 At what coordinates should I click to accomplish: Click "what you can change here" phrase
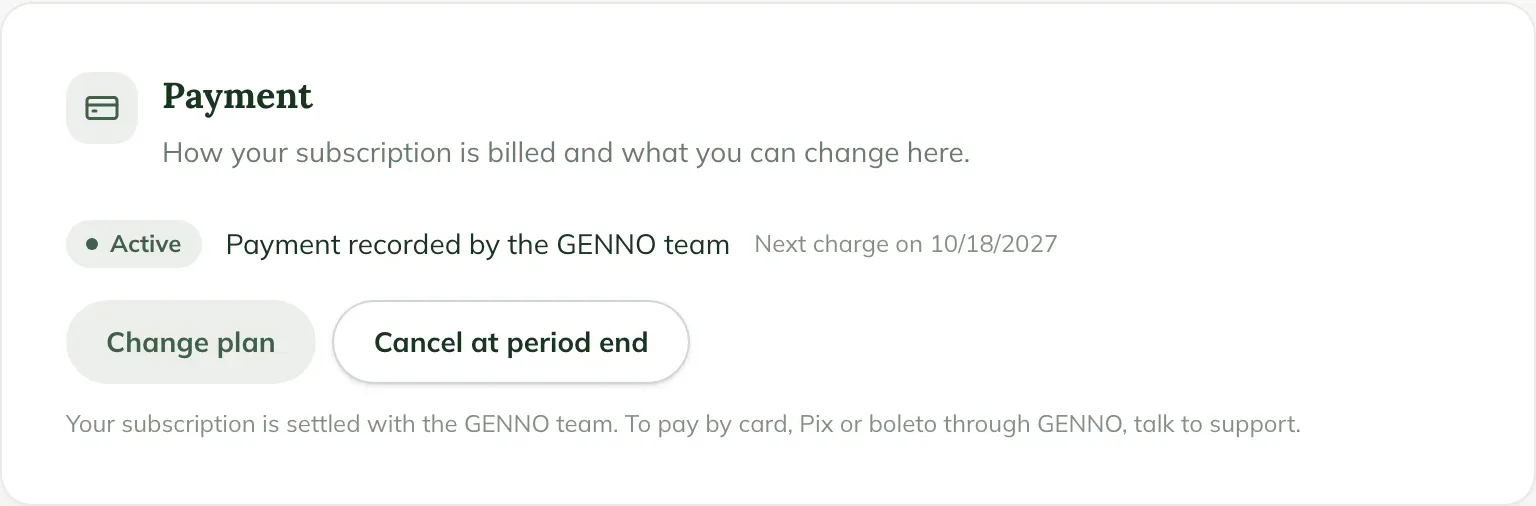(795, 153)
